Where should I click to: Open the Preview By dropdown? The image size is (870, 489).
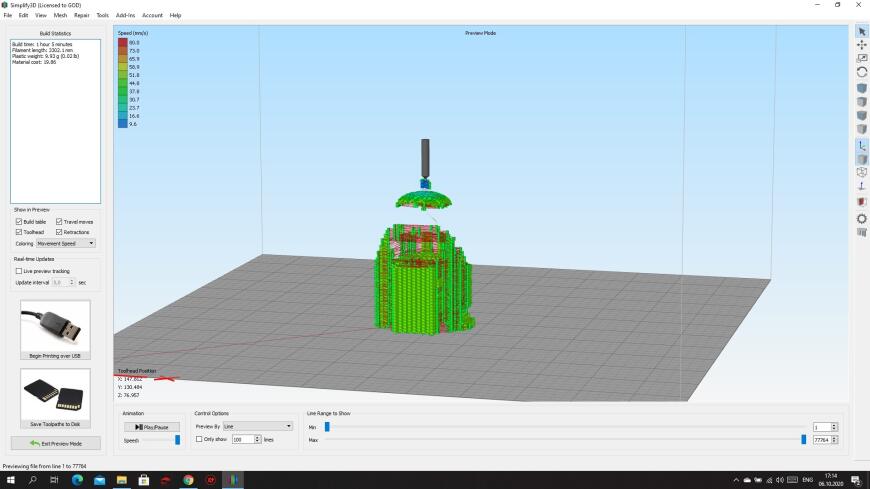point(257,426)
